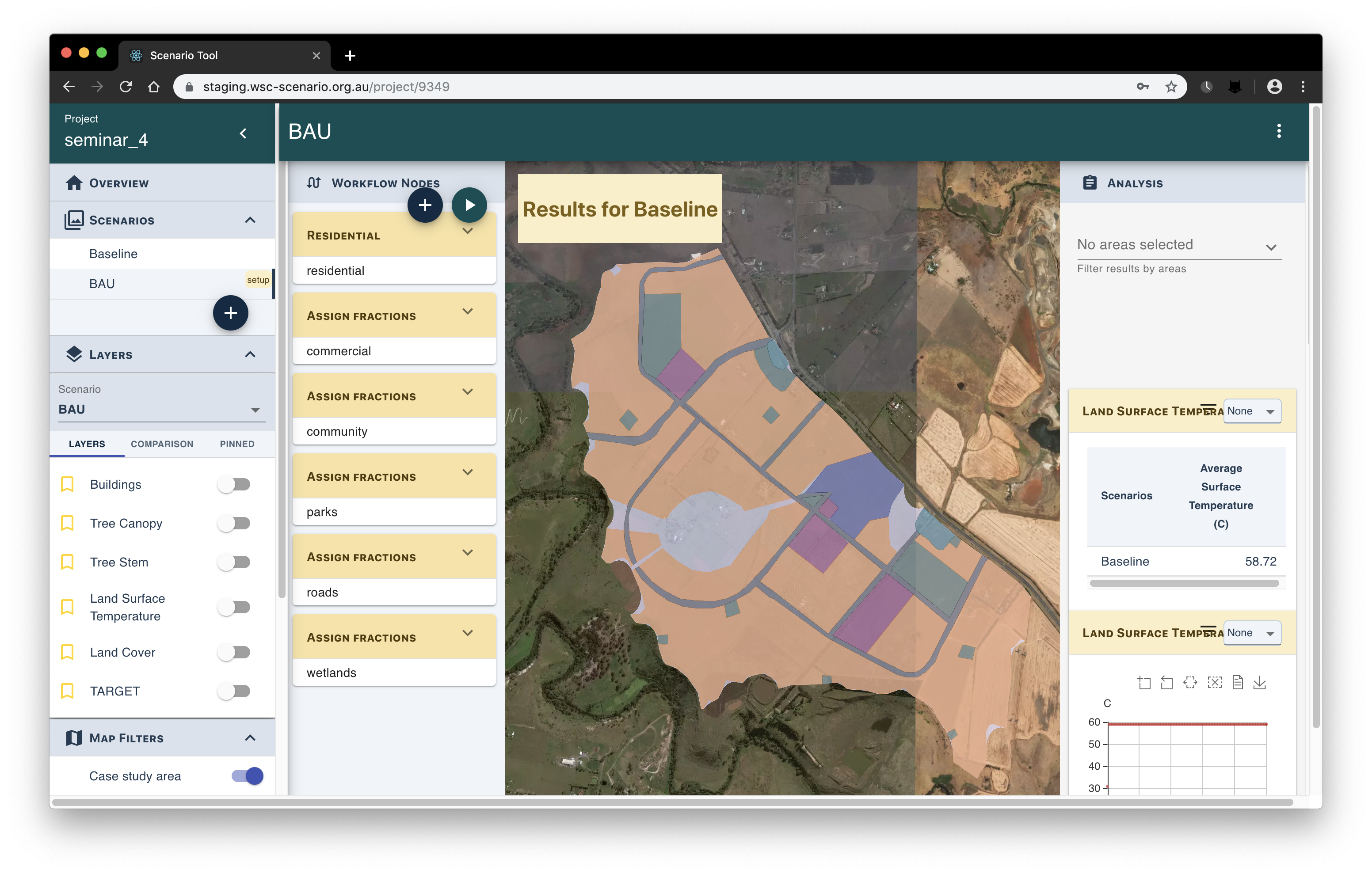
Task: Click the Land Cover bookmark icon
Action: coord(67,652)
